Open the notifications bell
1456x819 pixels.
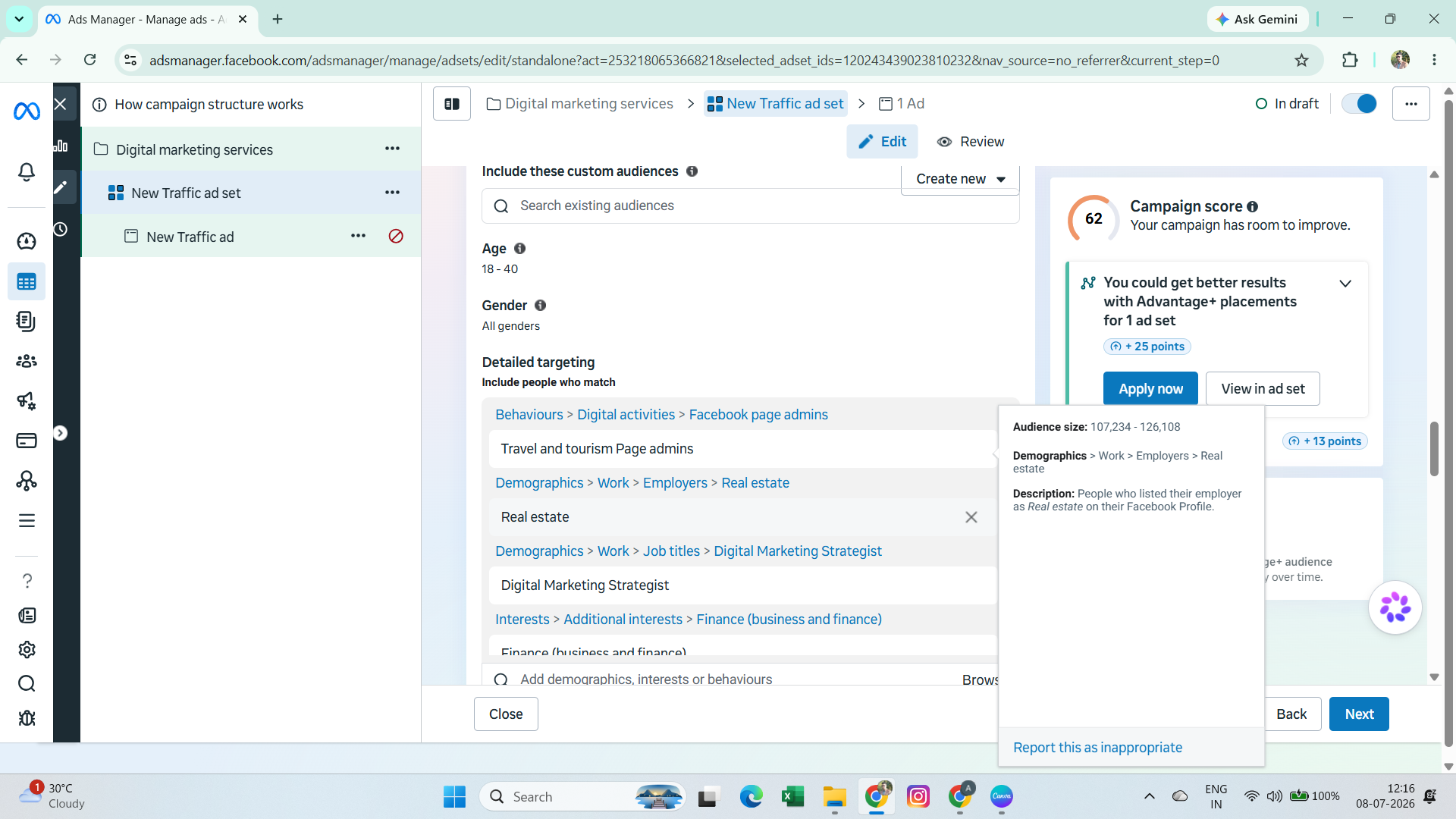pyautogui.click(x=27, y=172)
